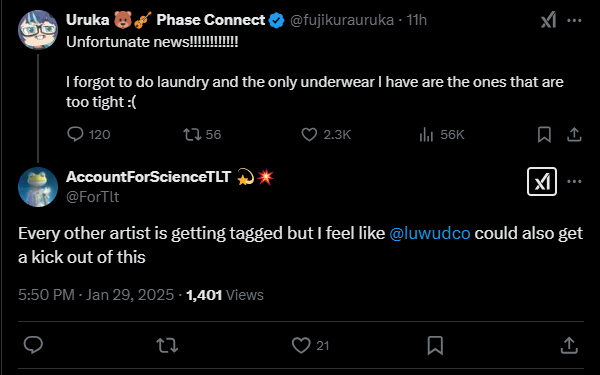Open Uruka's profile avatar
The width and height of the screenshot is (600, 375).
[x=38, y=30]
